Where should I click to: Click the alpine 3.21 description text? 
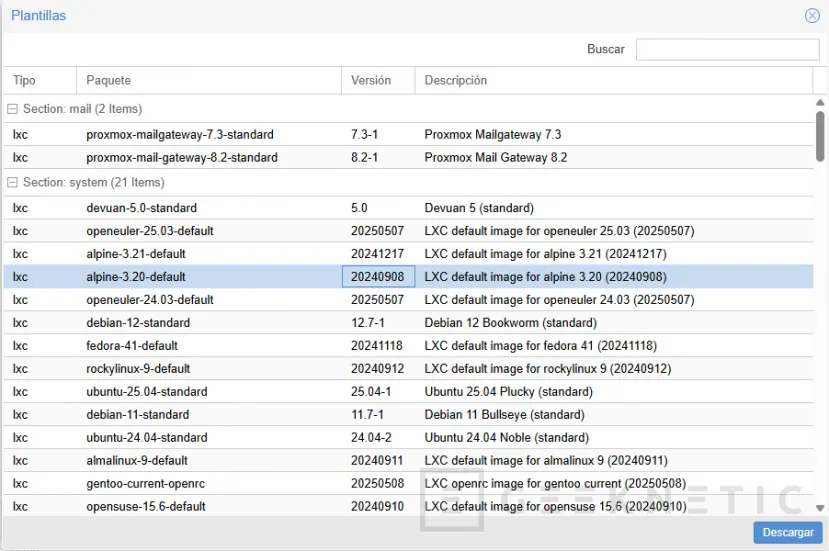(546, 254)
